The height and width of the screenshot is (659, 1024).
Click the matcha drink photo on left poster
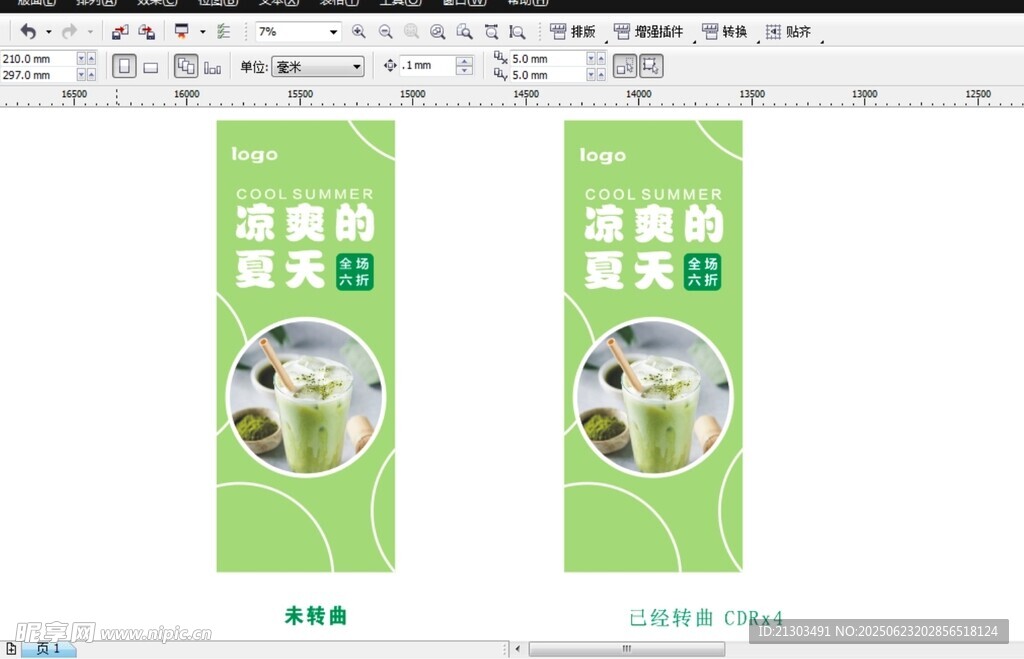coord(306,397)
